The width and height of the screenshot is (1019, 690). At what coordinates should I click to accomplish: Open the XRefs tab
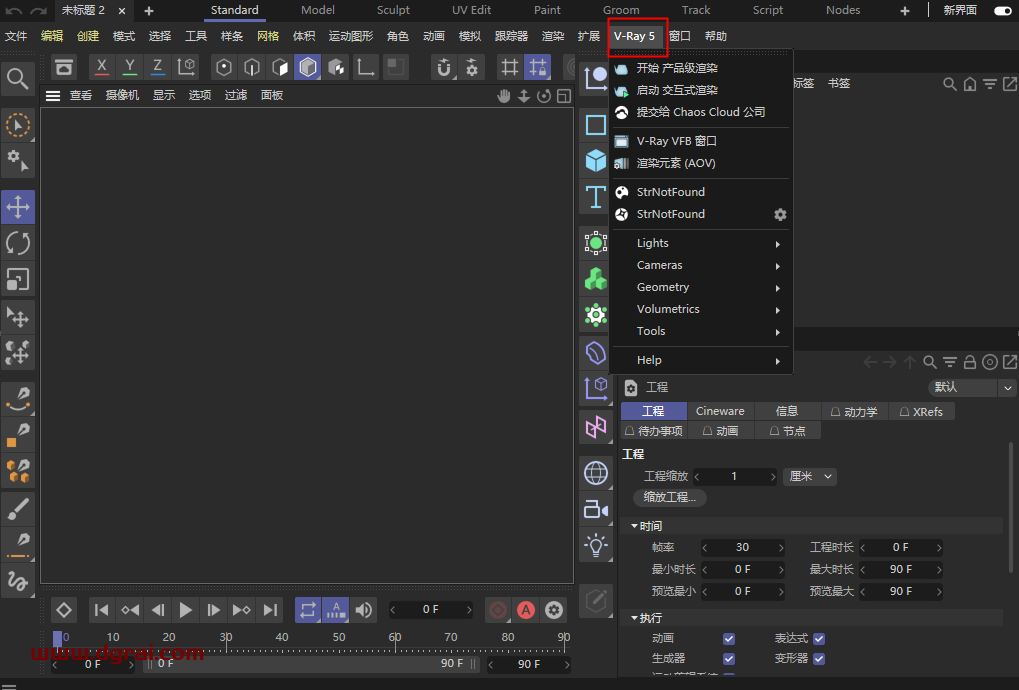[921, 411]
